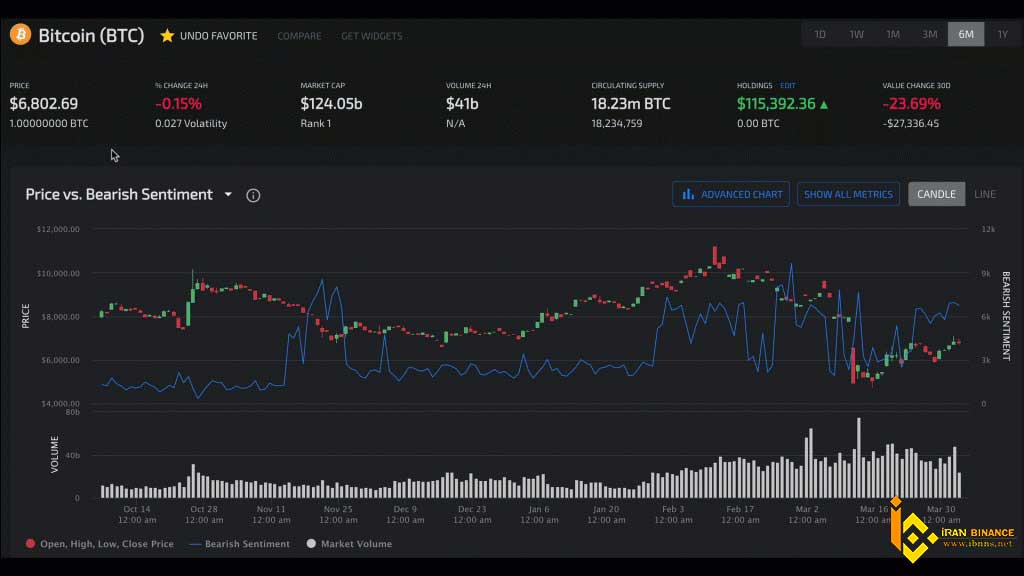This screenshot has height=576, width=1024.
Task: Click the VOLUME axis title
Action: point(54,455)
